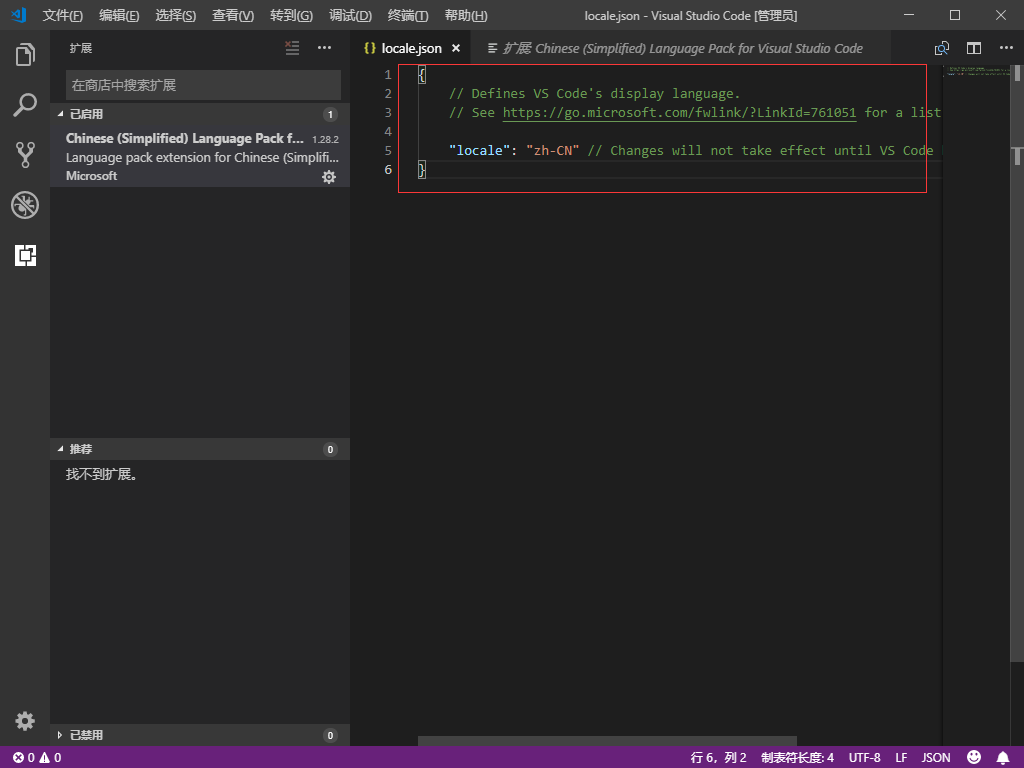The image size is (1024, 768).
Task: Click the errors and warnings status indicator
Action: coord(37,758)
